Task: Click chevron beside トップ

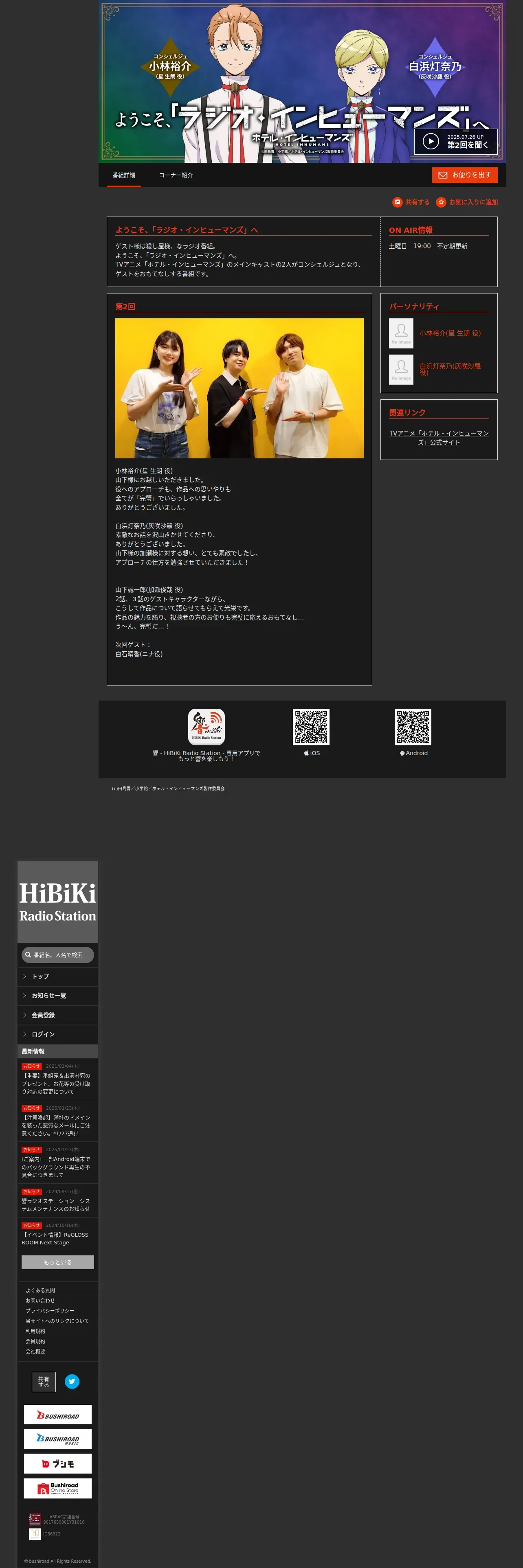Action: coord(24,977)
